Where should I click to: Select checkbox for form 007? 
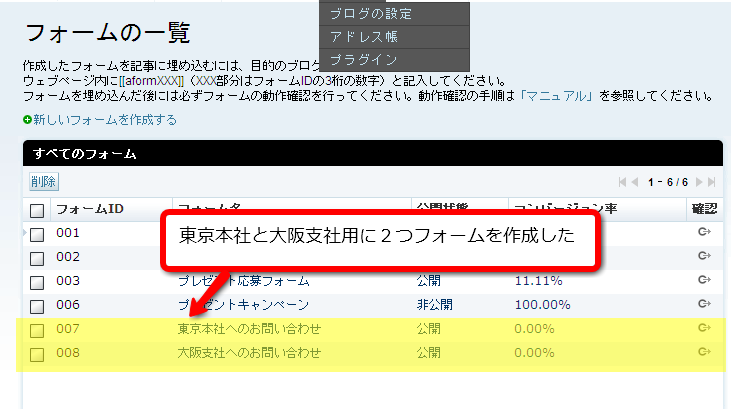pyautogui.click(x=37, y=330)
